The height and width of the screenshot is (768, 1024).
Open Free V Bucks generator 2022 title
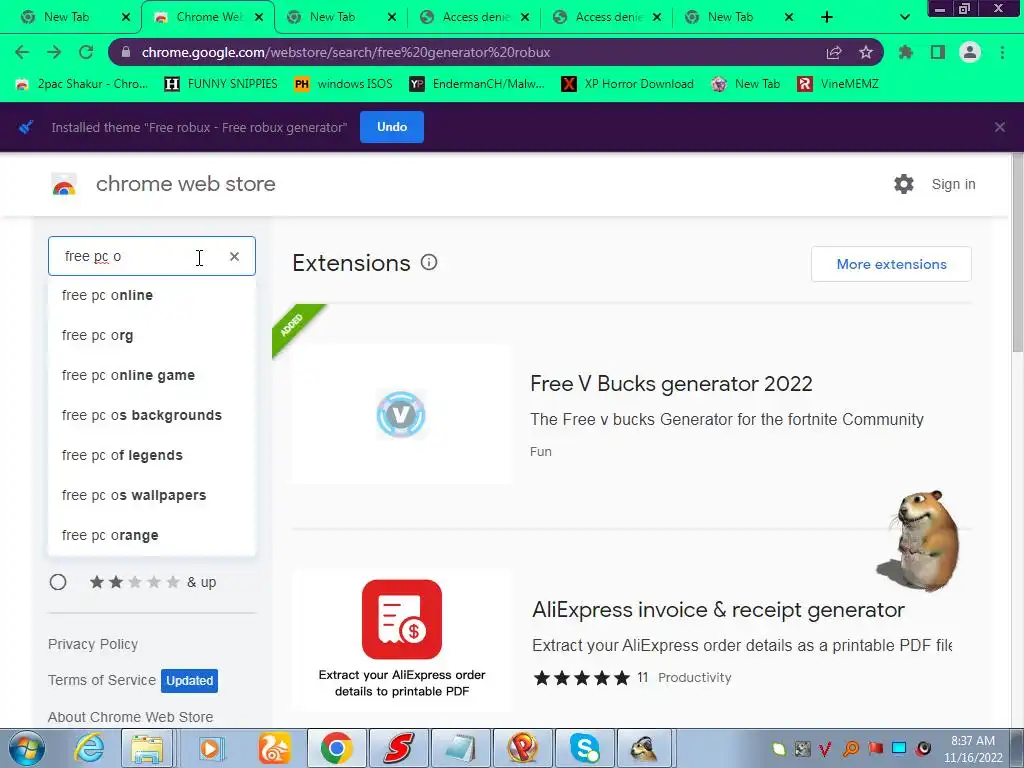[671, 383]
